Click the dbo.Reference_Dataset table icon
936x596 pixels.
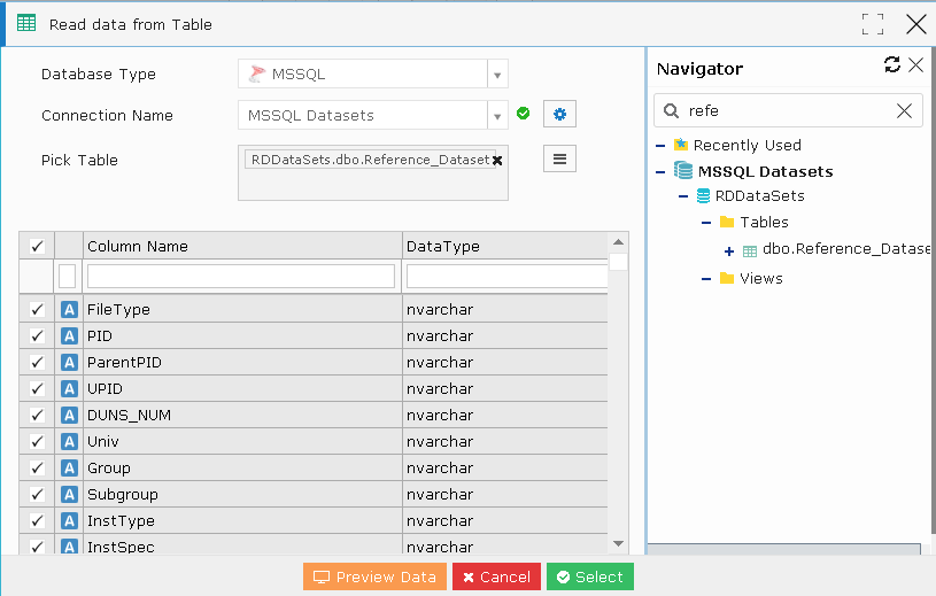[x=750, y=251]
